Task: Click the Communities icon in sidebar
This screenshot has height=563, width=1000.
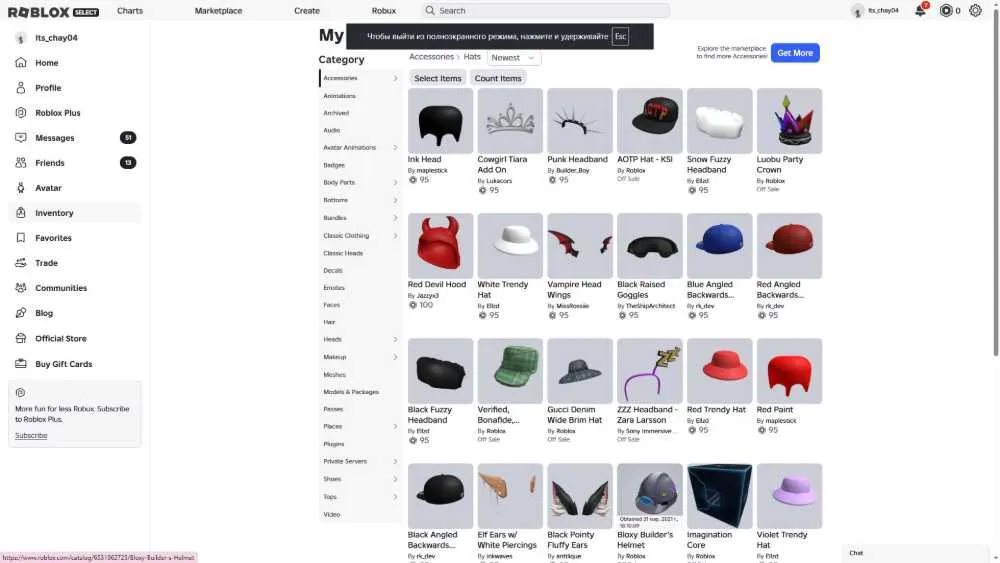Action: [21, 288]
